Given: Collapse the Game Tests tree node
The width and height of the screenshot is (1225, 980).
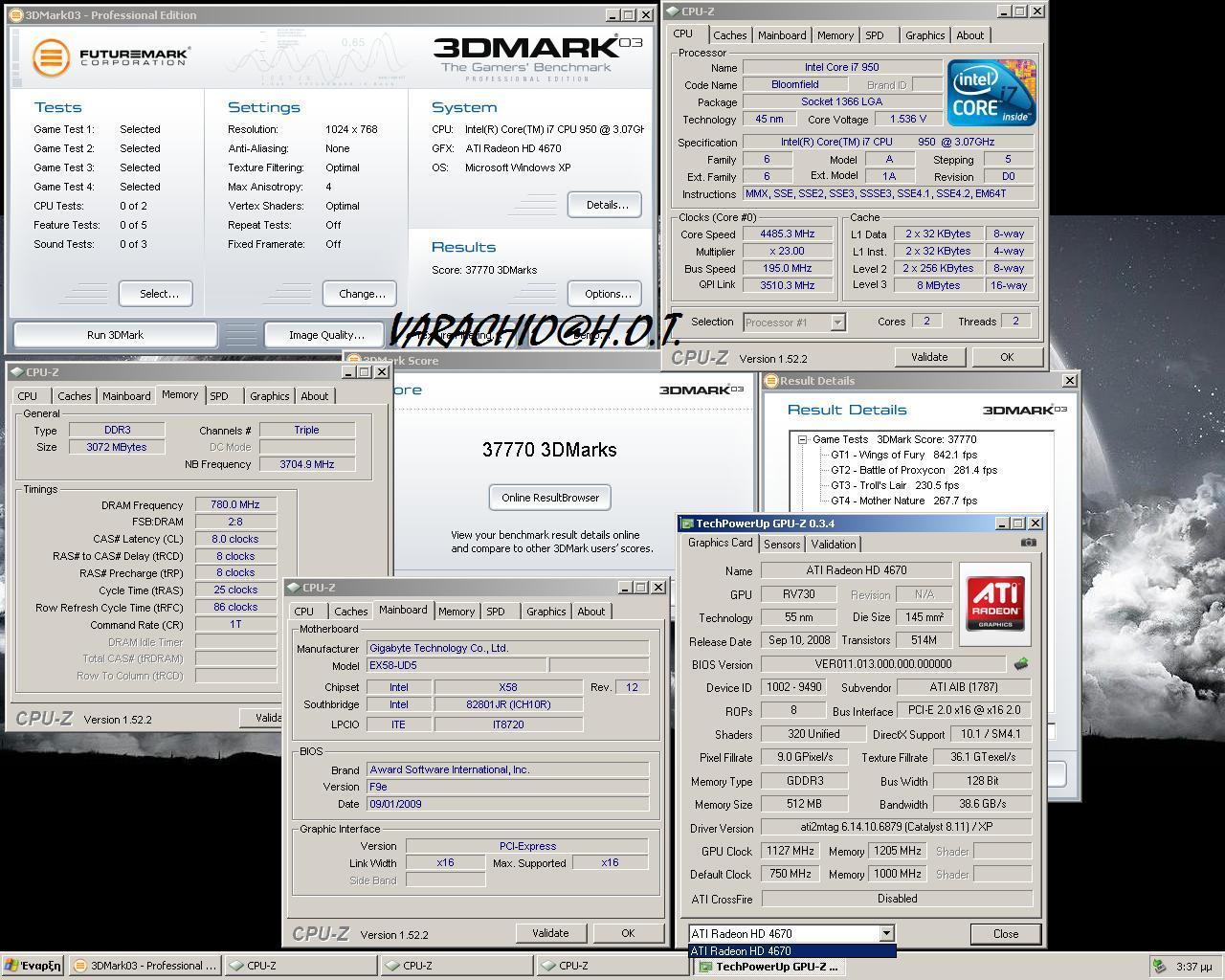Looking at the screenshot, I should (802, 439).
